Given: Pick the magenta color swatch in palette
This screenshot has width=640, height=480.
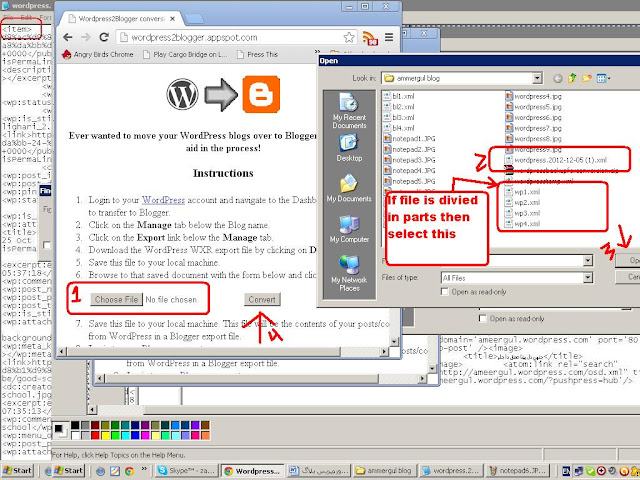Looking at the screenshot, I should [x=145, y=436].
